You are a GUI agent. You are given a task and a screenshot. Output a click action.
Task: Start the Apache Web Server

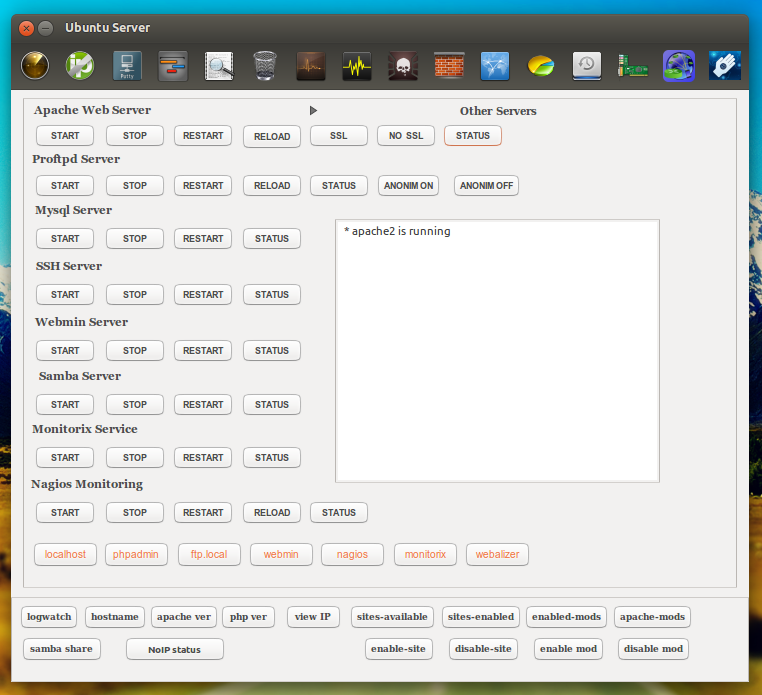coord(65,136)
